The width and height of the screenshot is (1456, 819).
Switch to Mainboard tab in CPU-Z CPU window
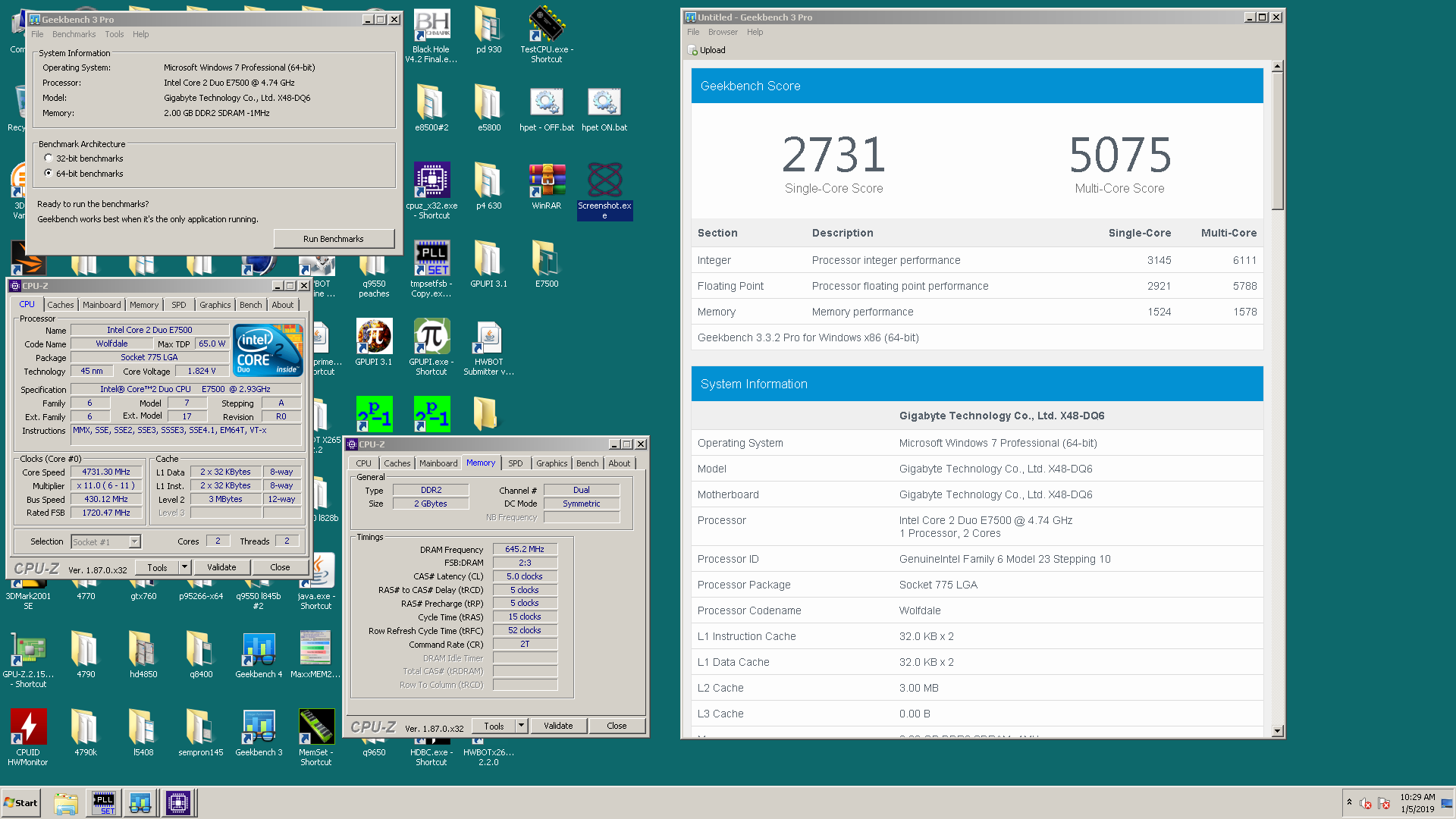102,305
